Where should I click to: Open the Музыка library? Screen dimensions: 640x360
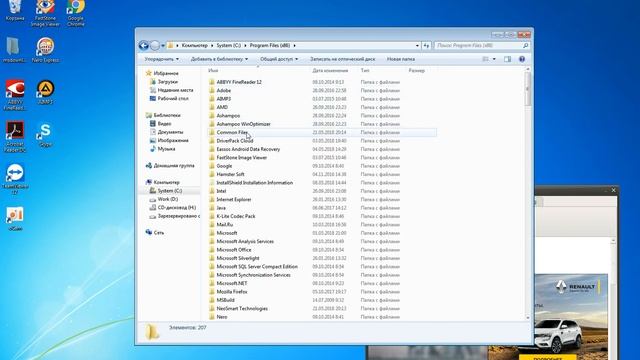click(x=166, y=149)
